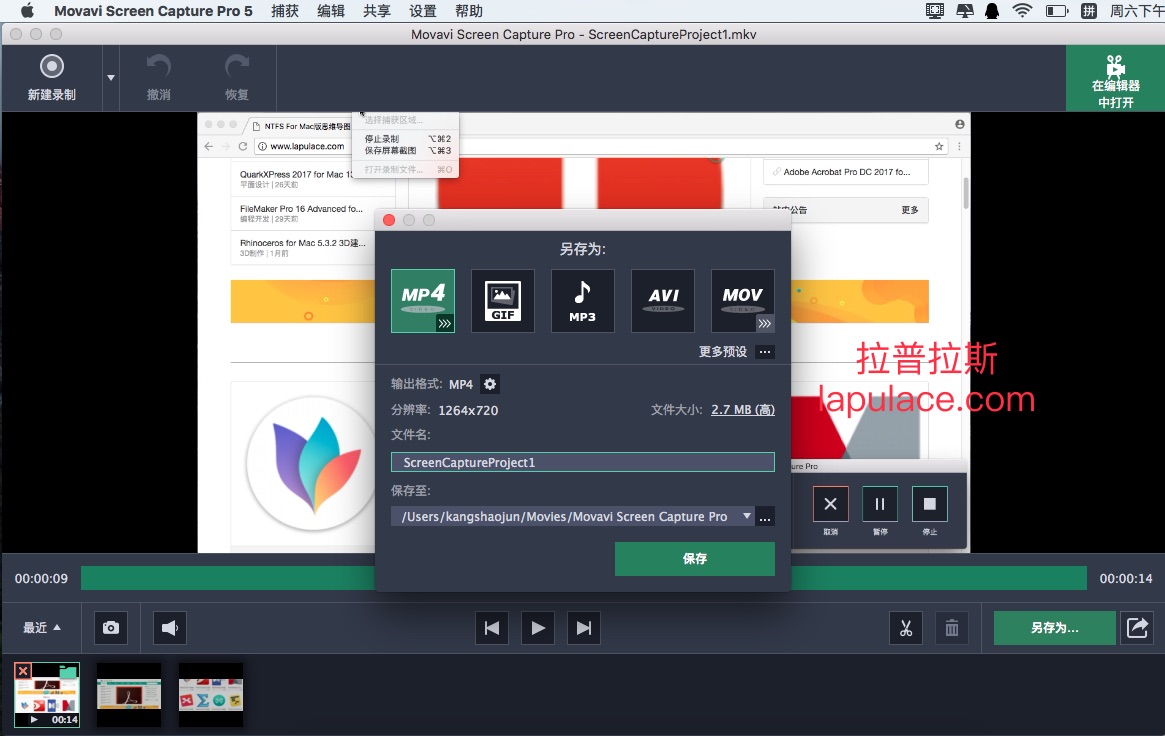The height and width of the screenshot is (736, 1165).
Task: Open the 设置 menu in menu bar
Action: pyautogui.click(x=423, y=11)
